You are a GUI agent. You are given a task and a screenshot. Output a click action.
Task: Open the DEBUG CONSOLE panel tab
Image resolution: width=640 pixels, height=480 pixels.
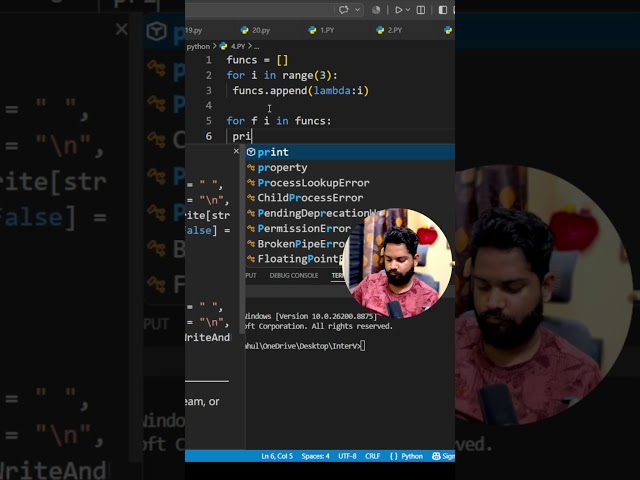click(x=294, y=276)
